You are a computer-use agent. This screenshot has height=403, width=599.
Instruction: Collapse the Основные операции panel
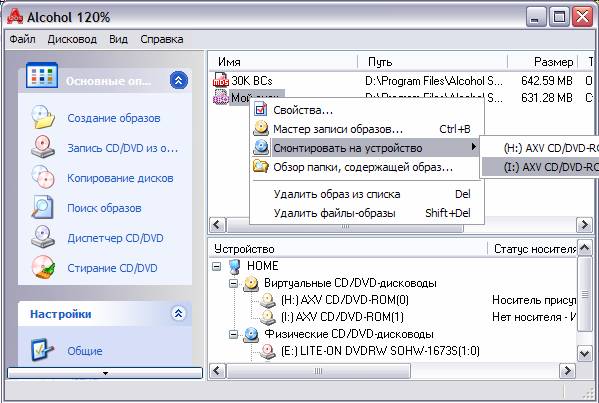(178, 80)
